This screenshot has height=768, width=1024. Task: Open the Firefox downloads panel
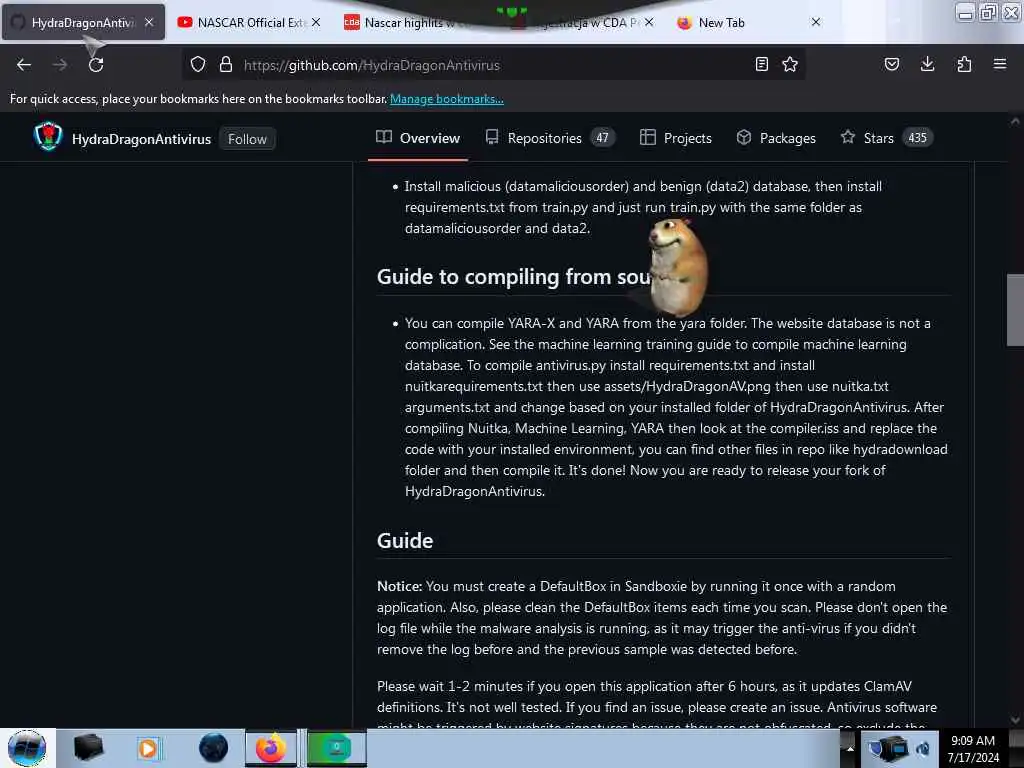point(927,64)
